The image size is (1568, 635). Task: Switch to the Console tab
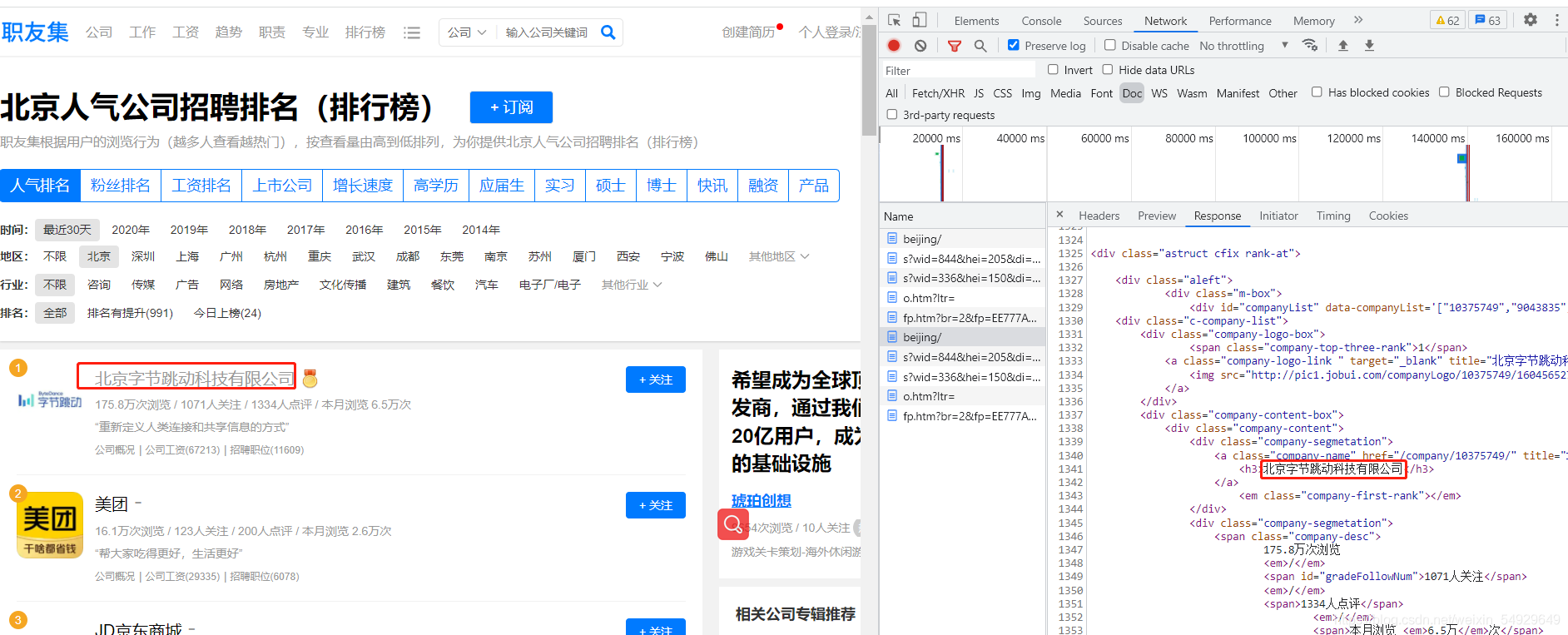coord(1041,21)
